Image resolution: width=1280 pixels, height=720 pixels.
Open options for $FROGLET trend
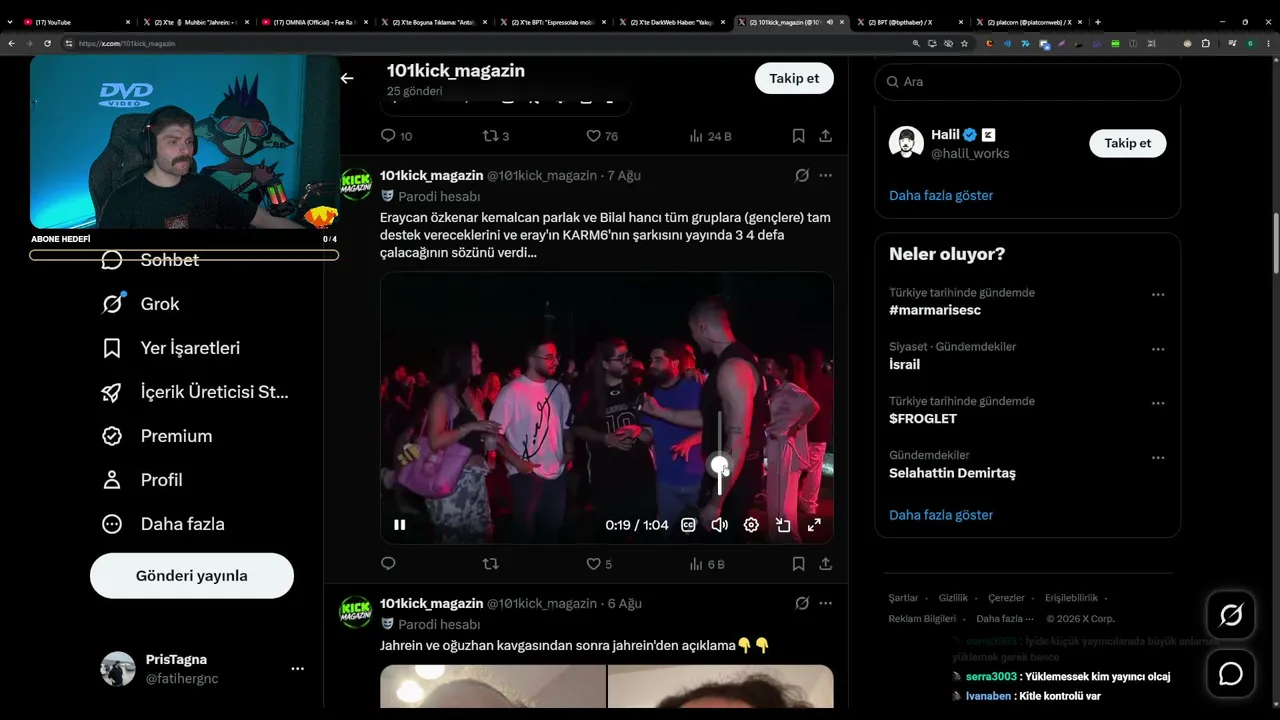coord(1158,403)
